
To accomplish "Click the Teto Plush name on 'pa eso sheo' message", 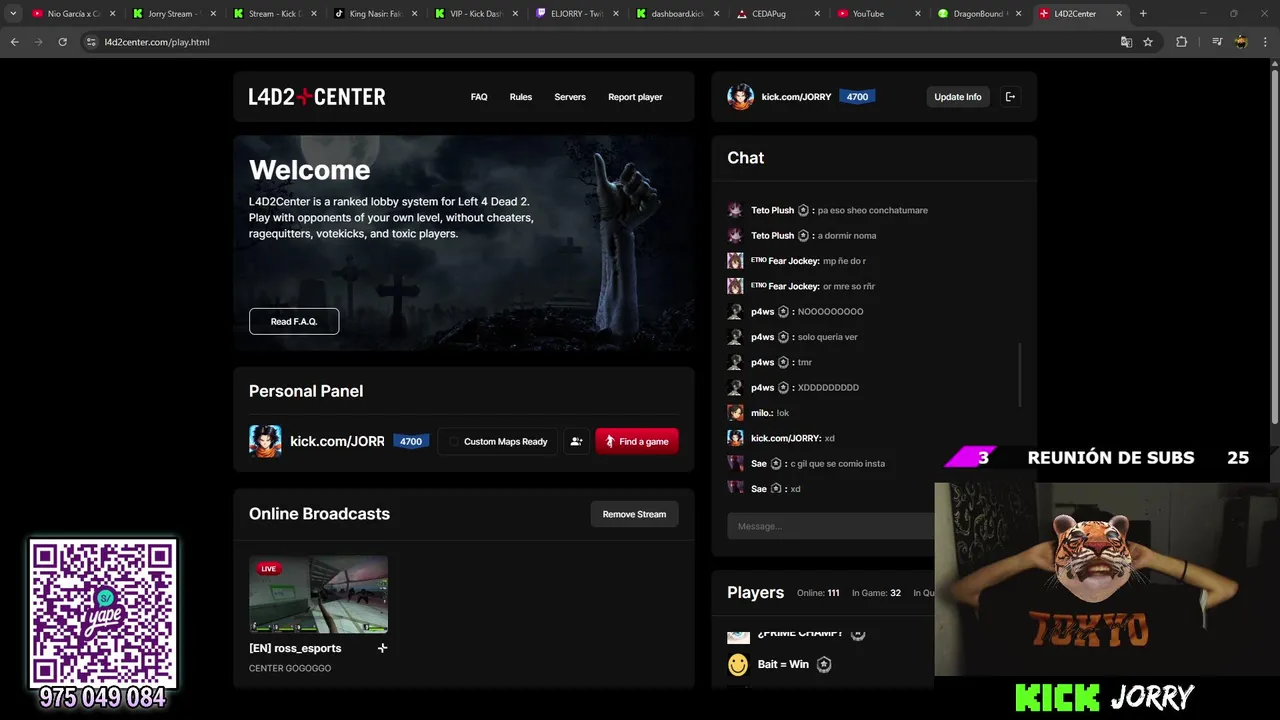I will pos(772,211).
